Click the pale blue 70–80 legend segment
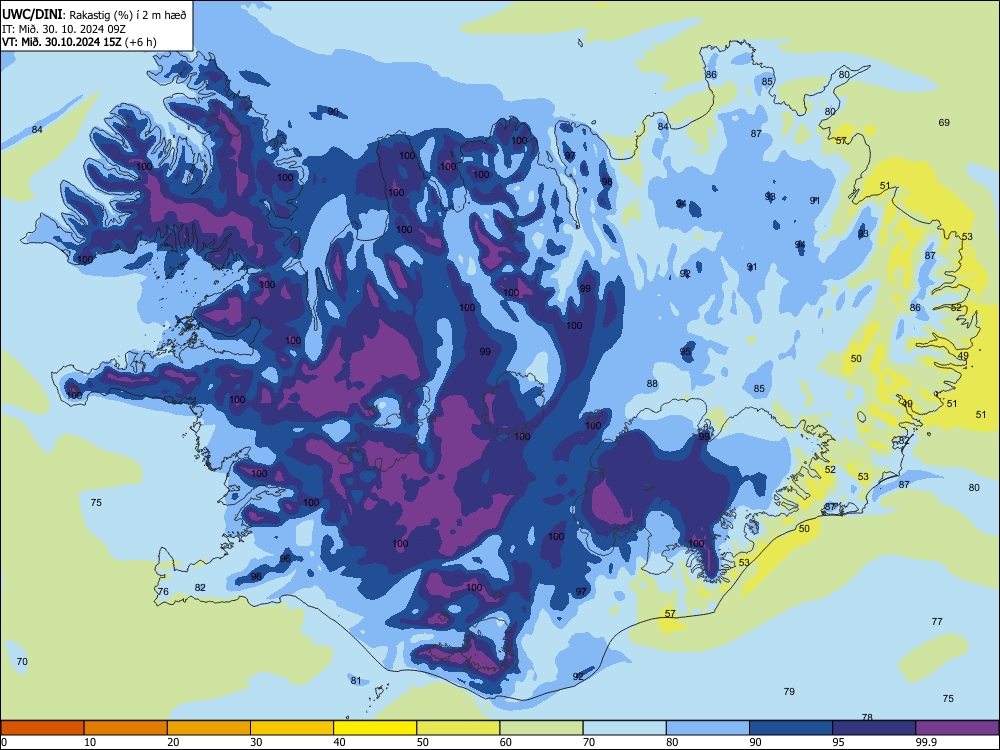This screenshot has width=1000, height=750. (624, 728)
